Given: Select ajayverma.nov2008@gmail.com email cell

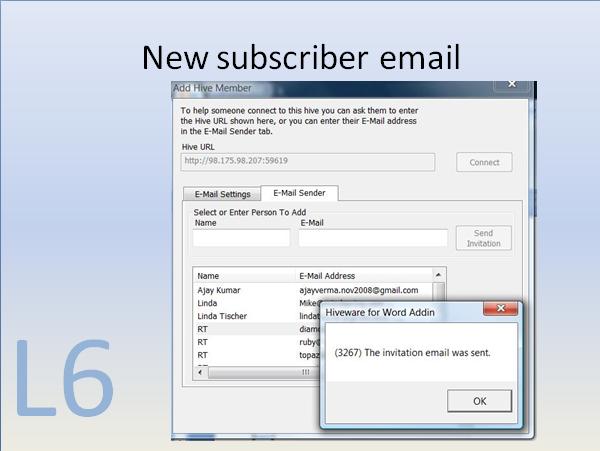Looking at the screenshot, I should pyautogui.click(x=359, y=290).
